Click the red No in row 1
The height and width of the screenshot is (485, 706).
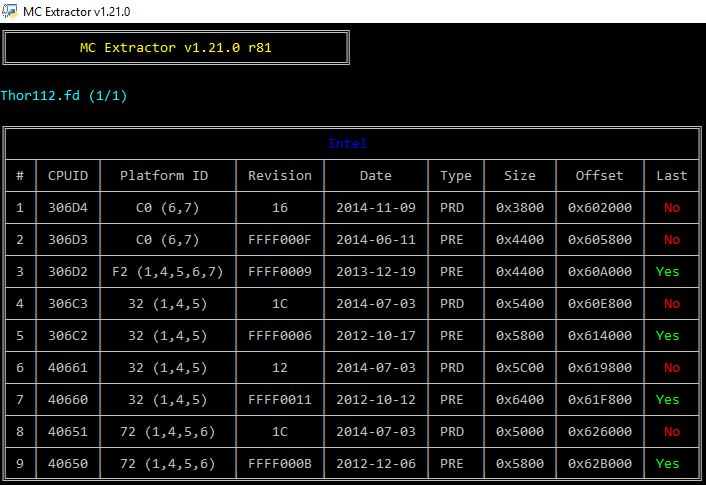[x=672, y=208]
